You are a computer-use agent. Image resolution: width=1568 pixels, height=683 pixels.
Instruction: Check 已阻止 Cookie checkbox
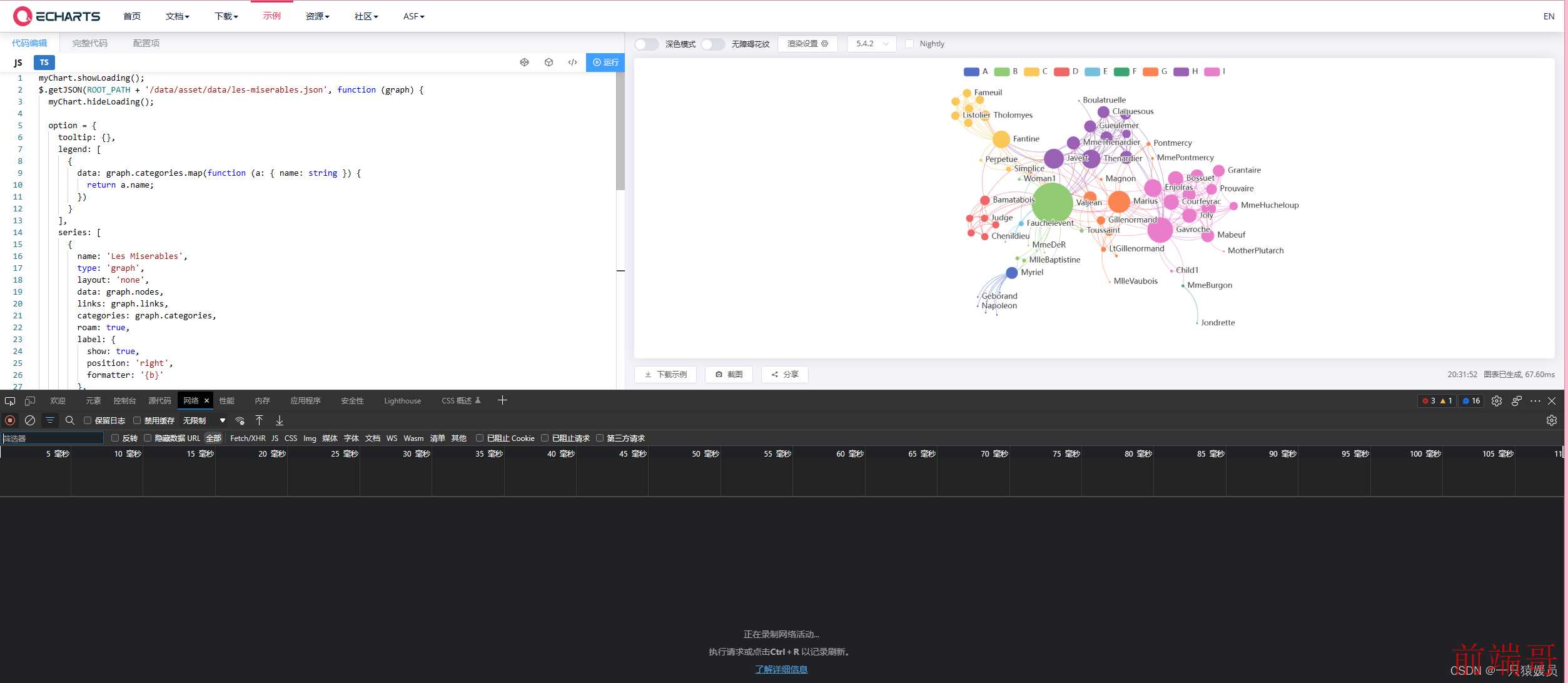coord(480,438)
